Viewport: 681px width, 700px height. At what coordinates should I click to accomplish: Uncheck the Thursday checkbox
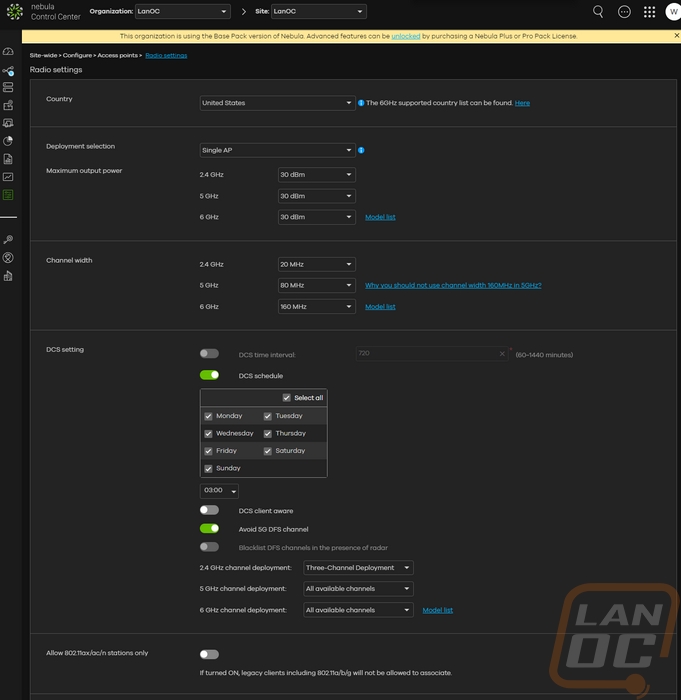click(x=267, y=433)
